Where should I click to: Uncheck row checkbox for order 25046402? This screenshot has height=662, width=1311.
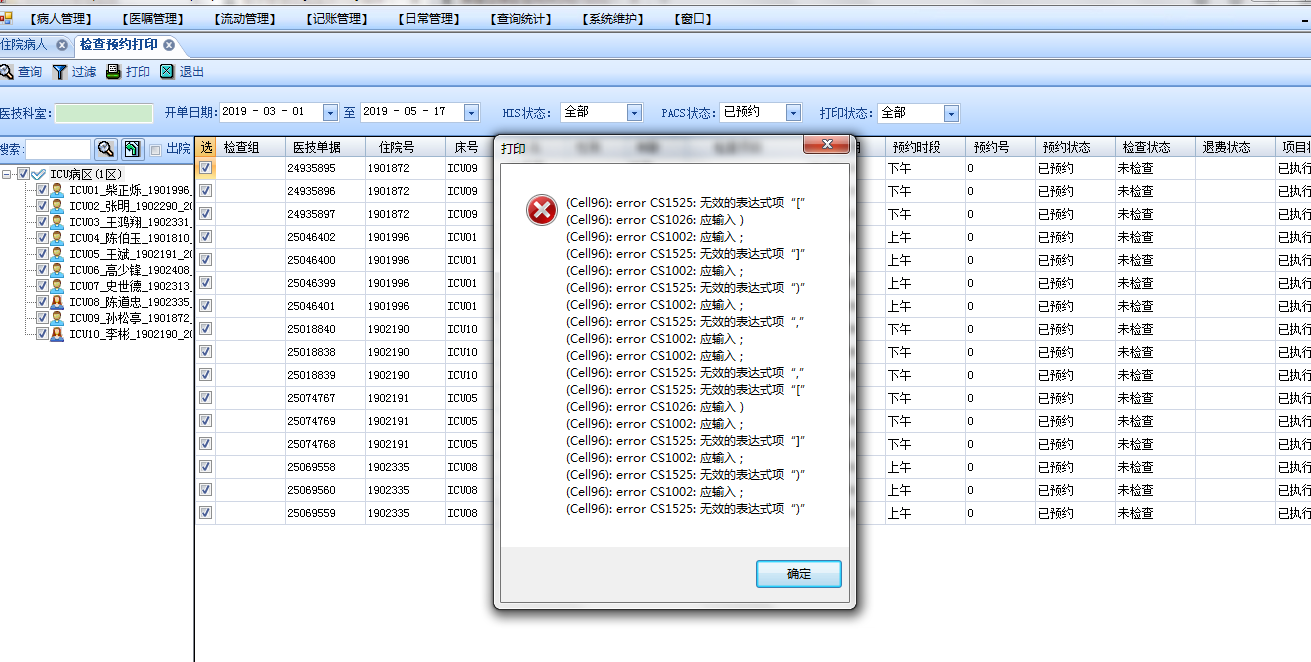coord(205,237)
